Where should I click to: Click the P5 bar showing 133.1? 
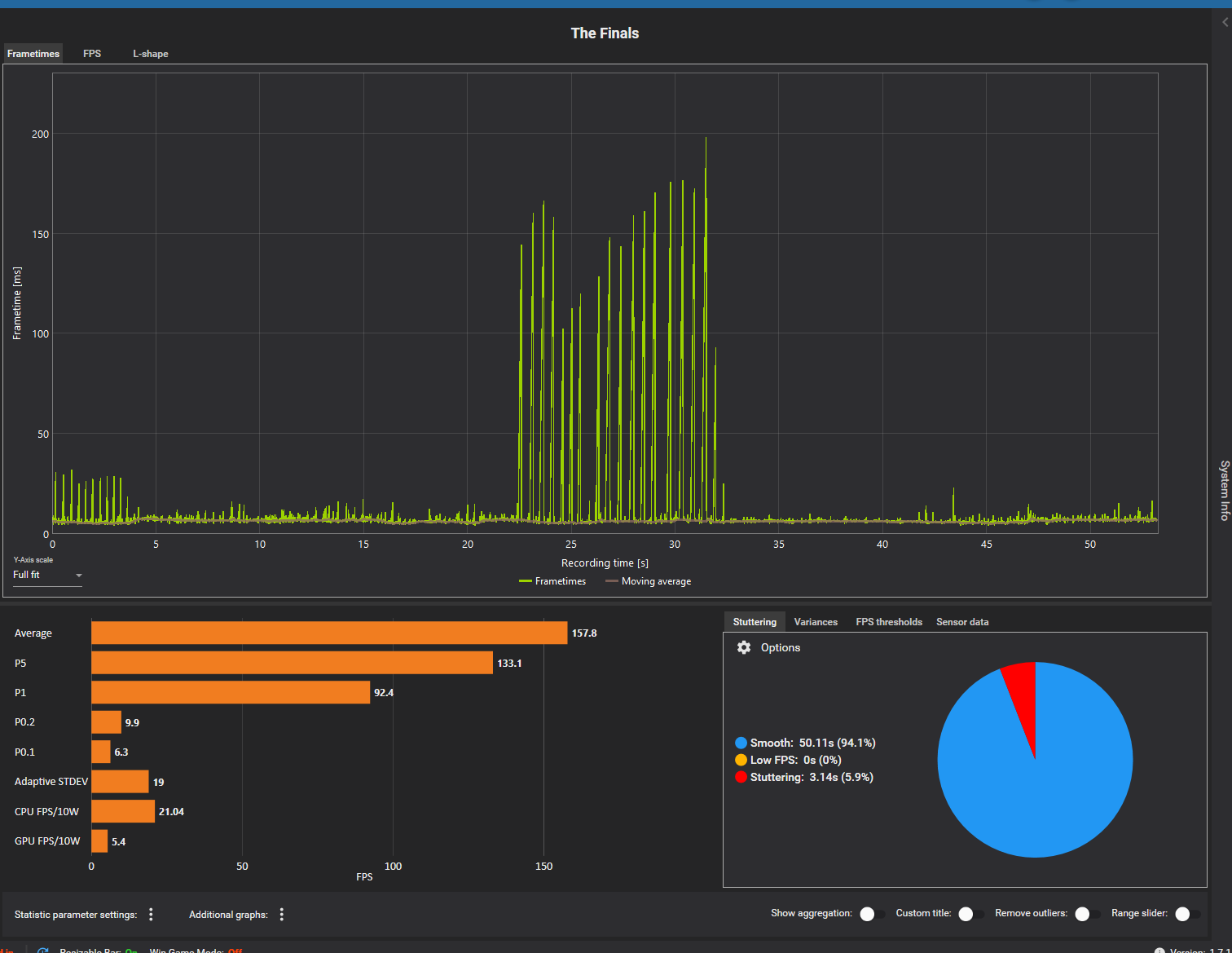(292, 663)
